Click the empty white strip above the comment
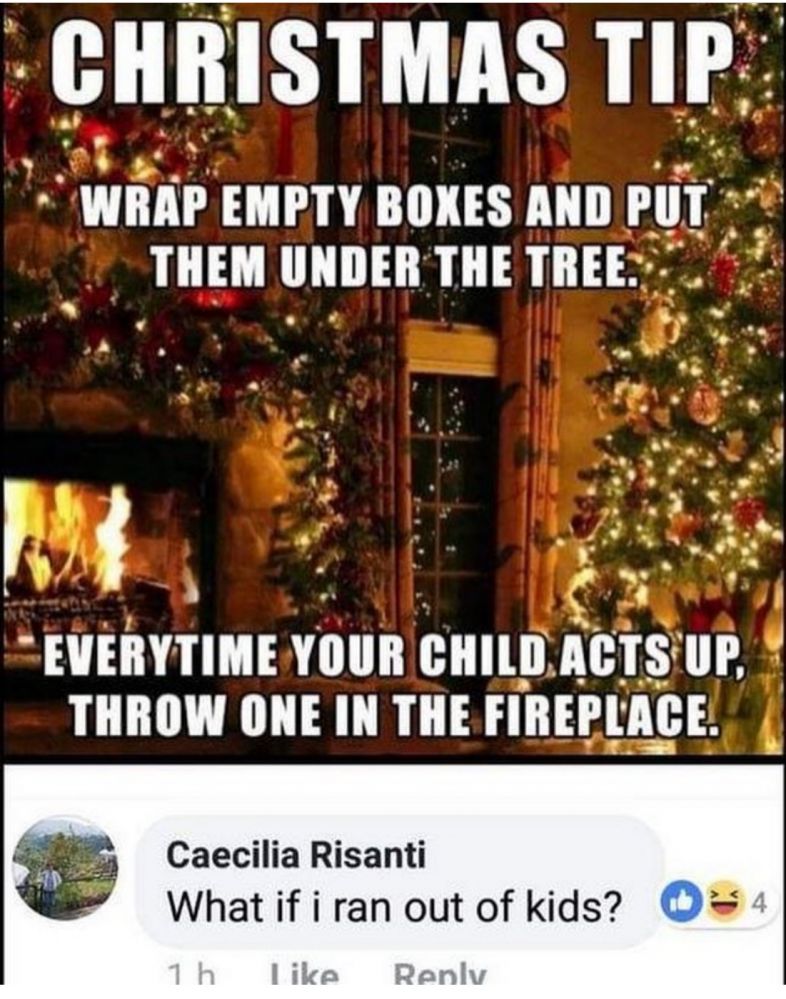 click(393, 788)
